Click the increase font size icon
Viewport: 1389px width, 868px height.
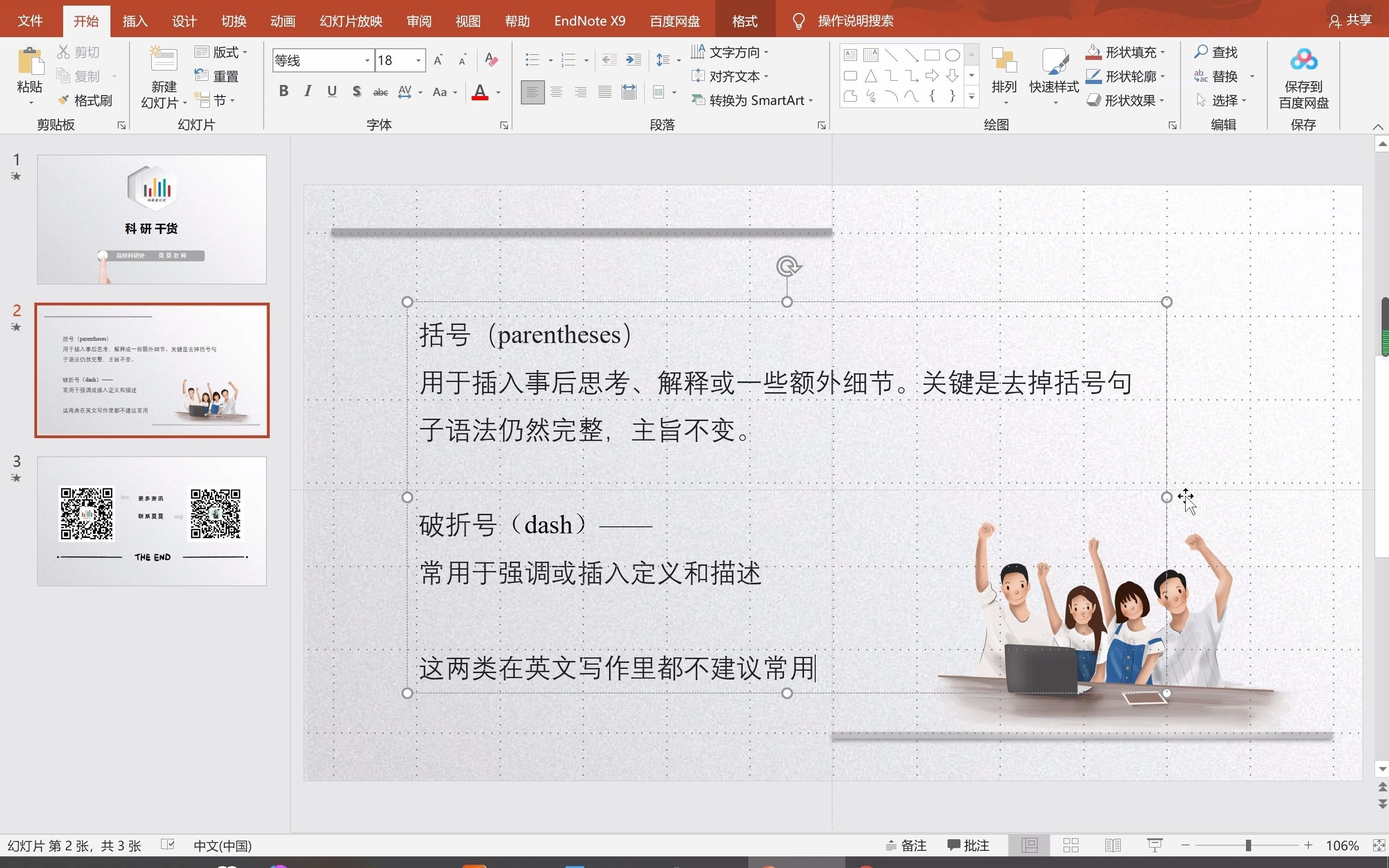439,60
